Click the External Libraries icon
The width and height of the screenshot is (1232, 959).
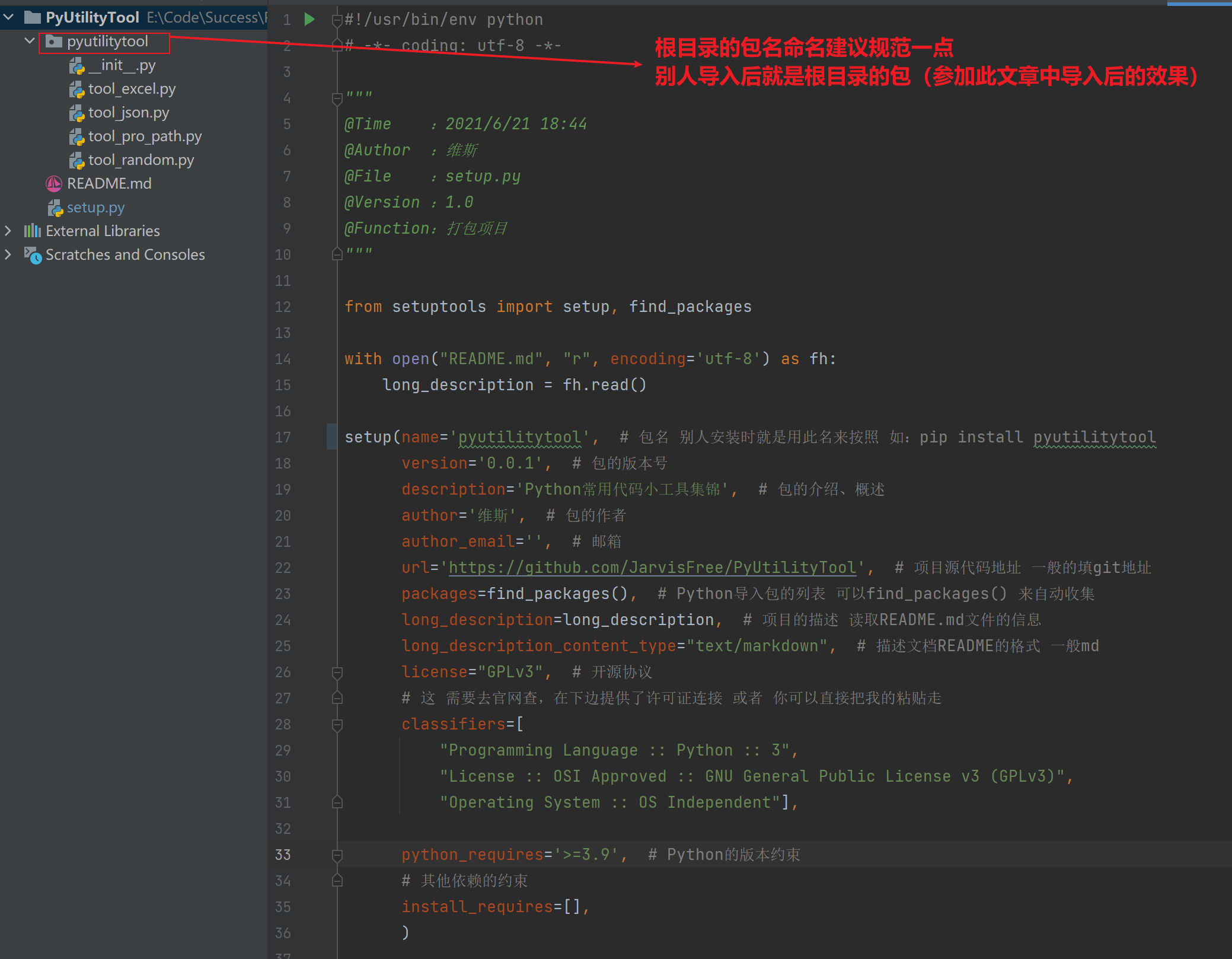coord(33,231)
